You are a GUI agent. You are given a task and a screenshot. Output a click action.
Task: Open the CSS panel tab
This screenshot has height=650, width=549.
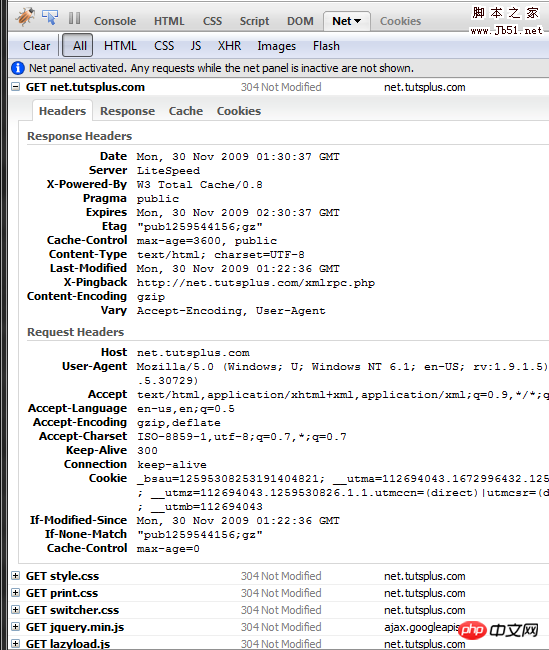212,21
